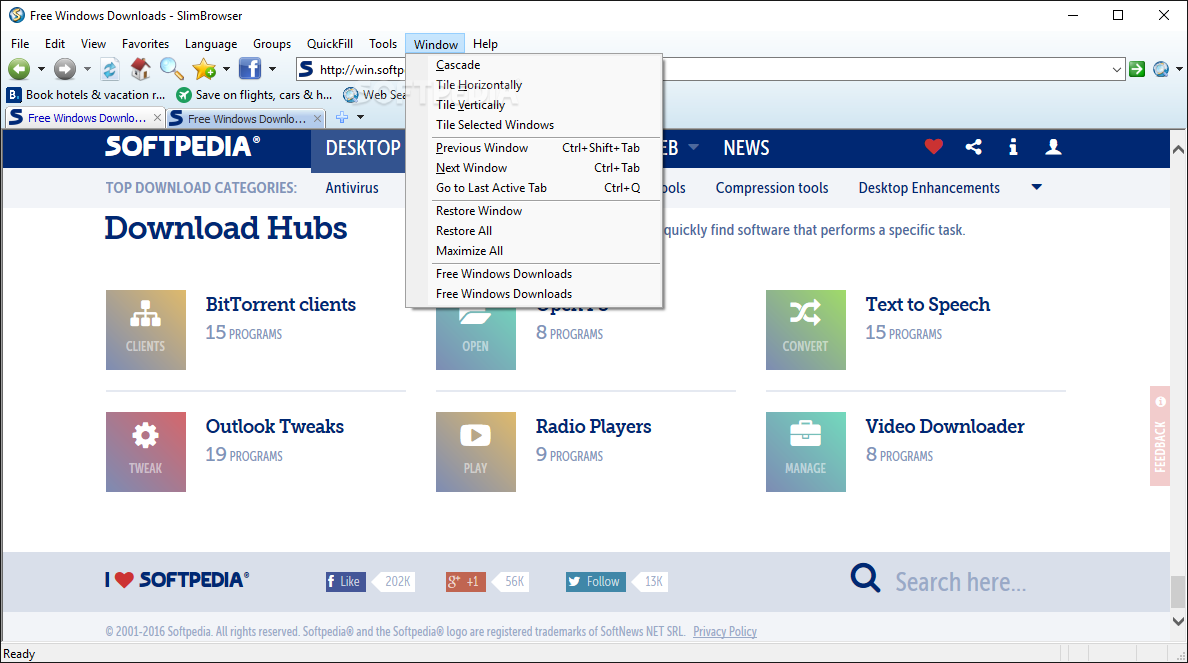Click the web search globe icon
Image resolution: width=1188 pixels, height=663 pixels.
[x=1161, y=69]
